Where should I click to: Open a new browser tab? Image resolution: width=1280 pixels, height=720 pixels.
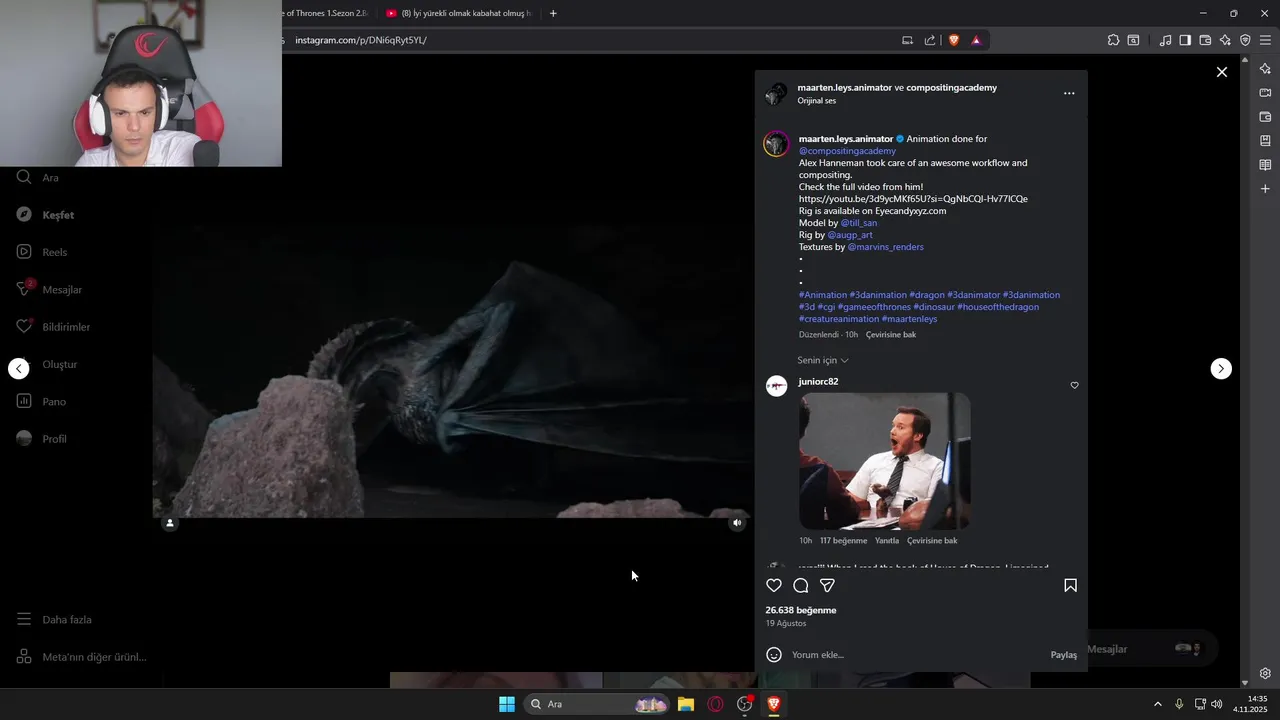coord(553,13)
